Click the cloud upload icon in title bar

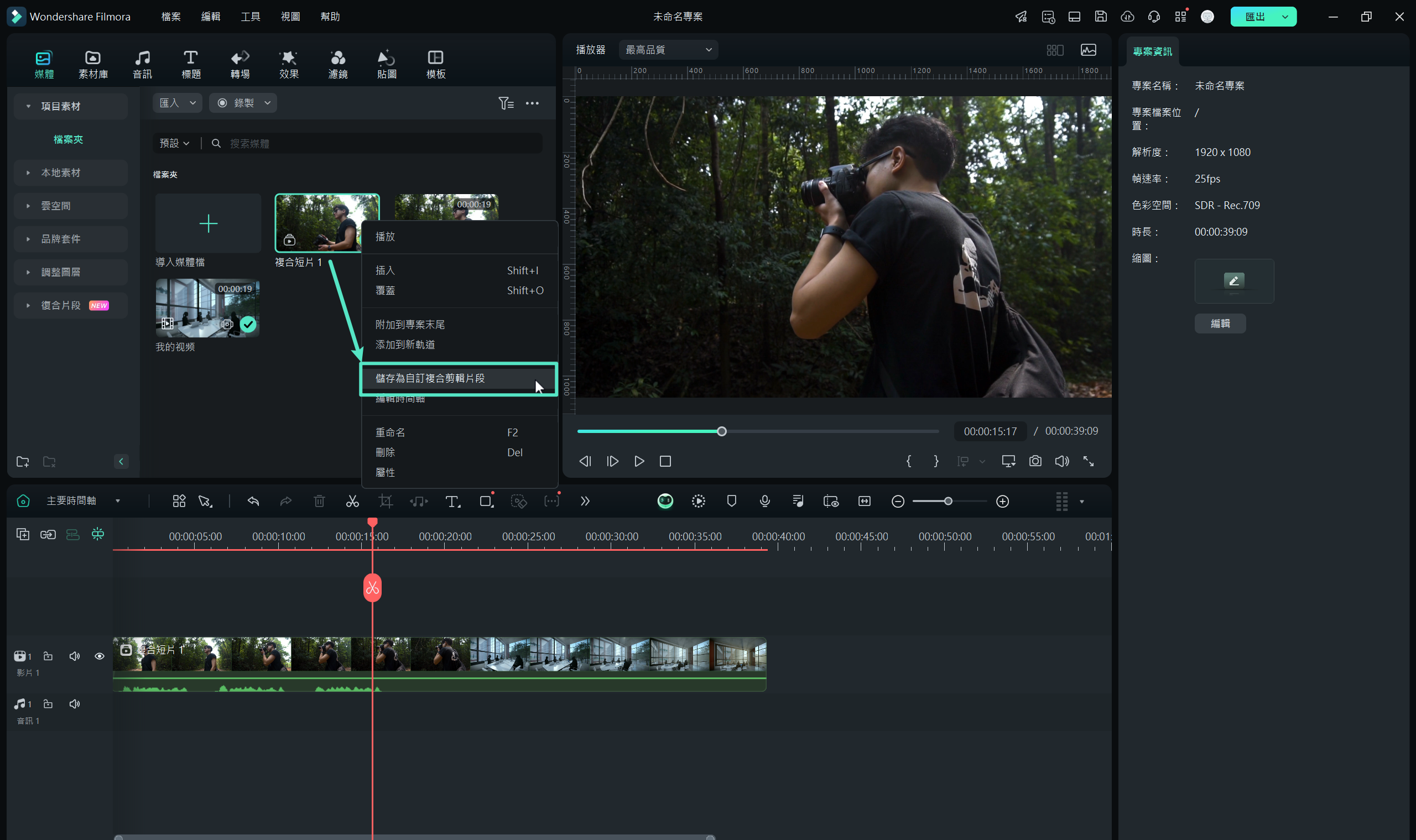coord(1127,17)
